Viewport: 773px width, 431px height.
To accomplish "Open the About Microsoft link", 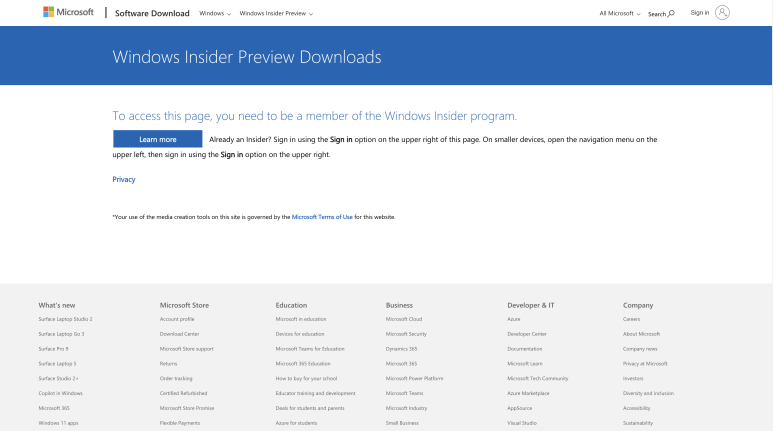I will [x=641, y=334].
